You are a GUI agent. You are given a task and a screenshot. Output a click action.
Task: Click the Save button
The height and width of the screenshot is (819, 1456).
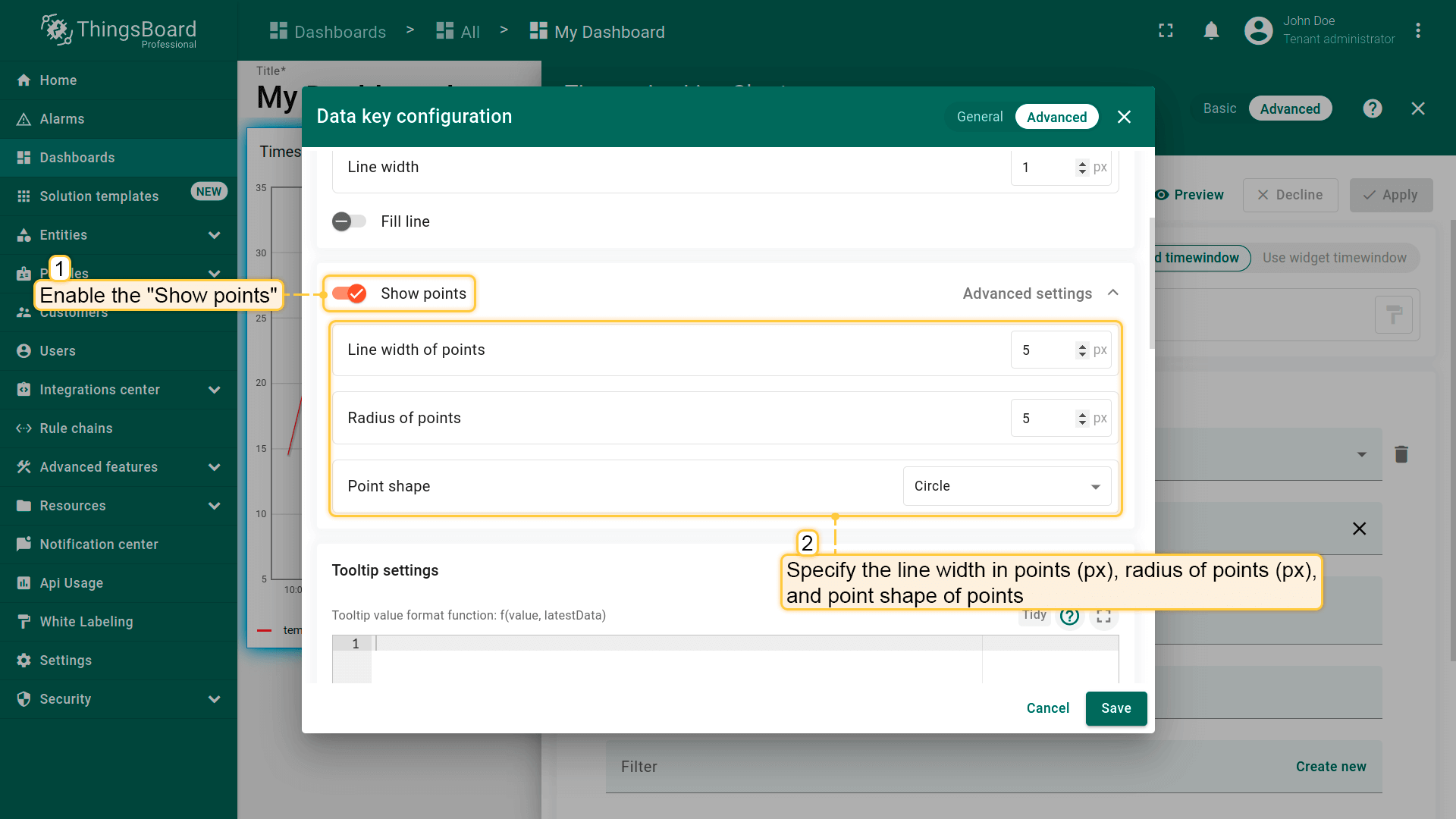pyautogui.click(x=1116, y=708)
